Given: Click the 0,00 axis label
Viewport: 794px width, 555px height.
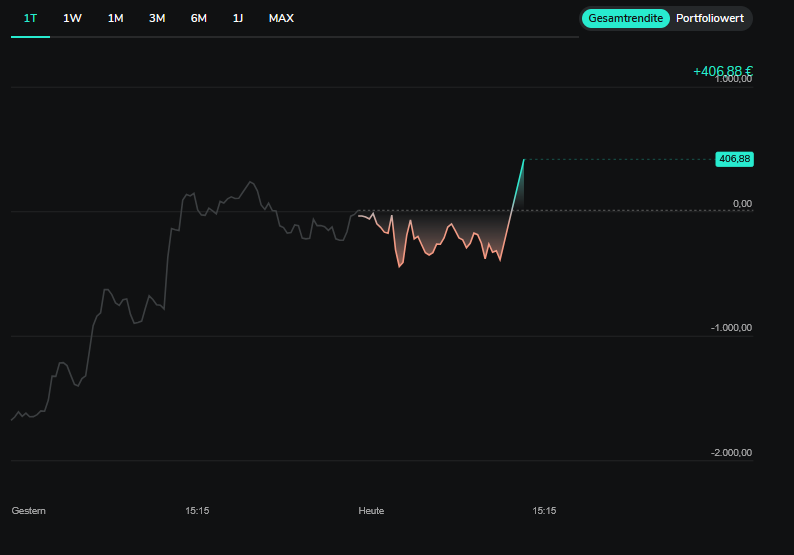Looking at the screenshot, I should tap(742, 204).
